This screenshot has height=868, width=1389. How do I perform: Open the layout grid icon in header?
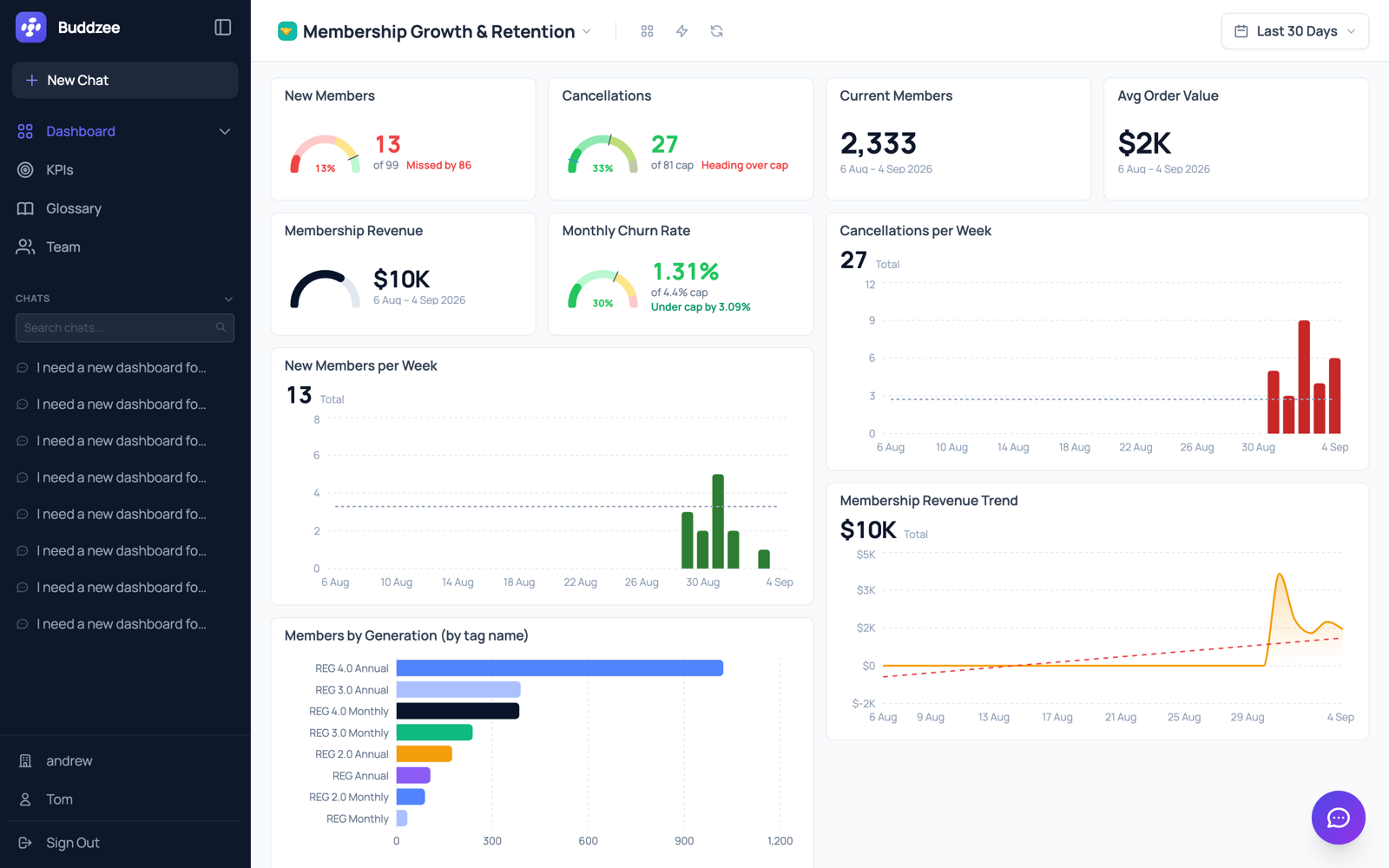[x=647, y=31]
